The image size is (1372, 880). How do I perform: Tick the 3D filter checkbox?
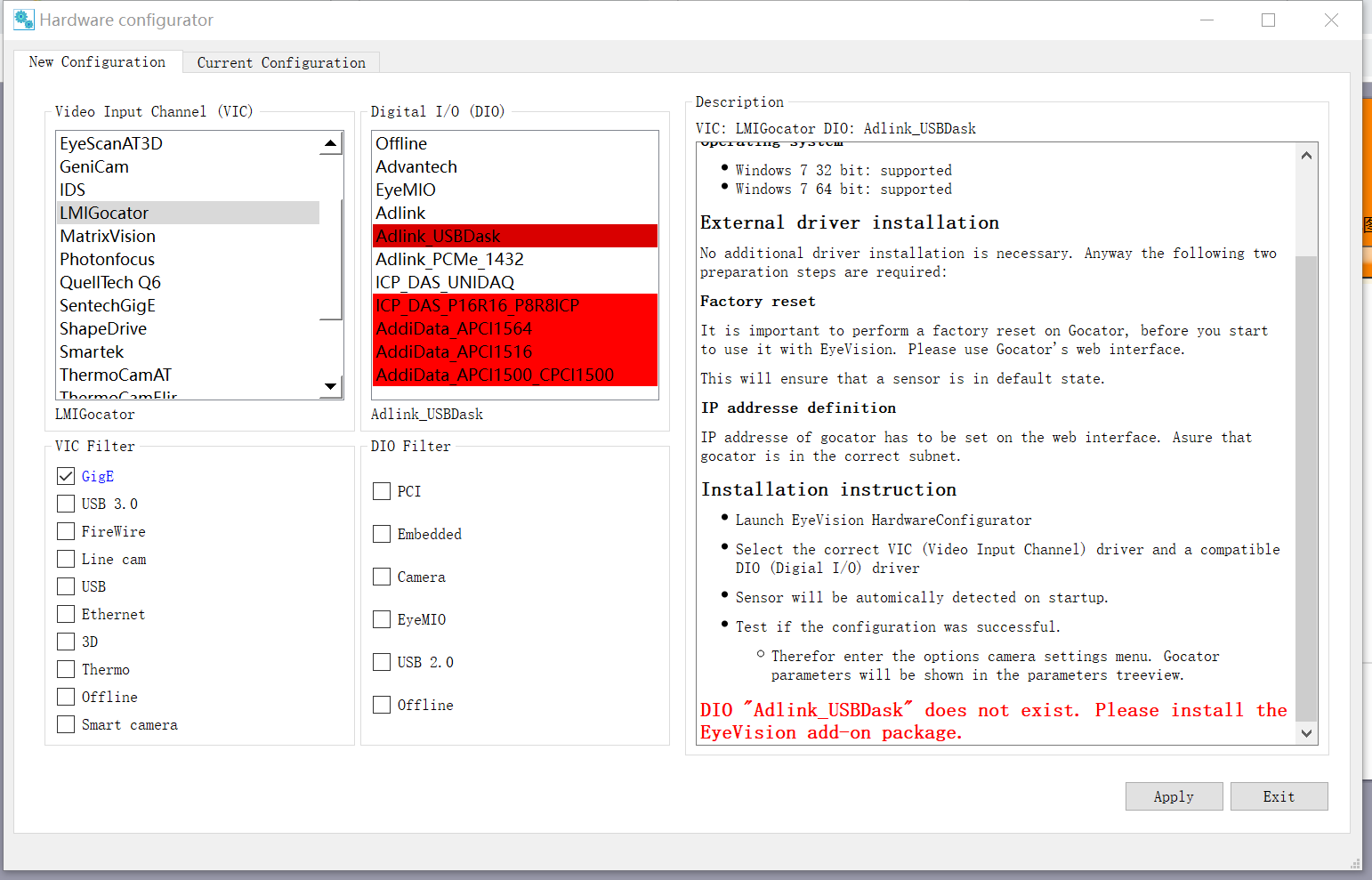pyautogui.click(x=66, y=642)
